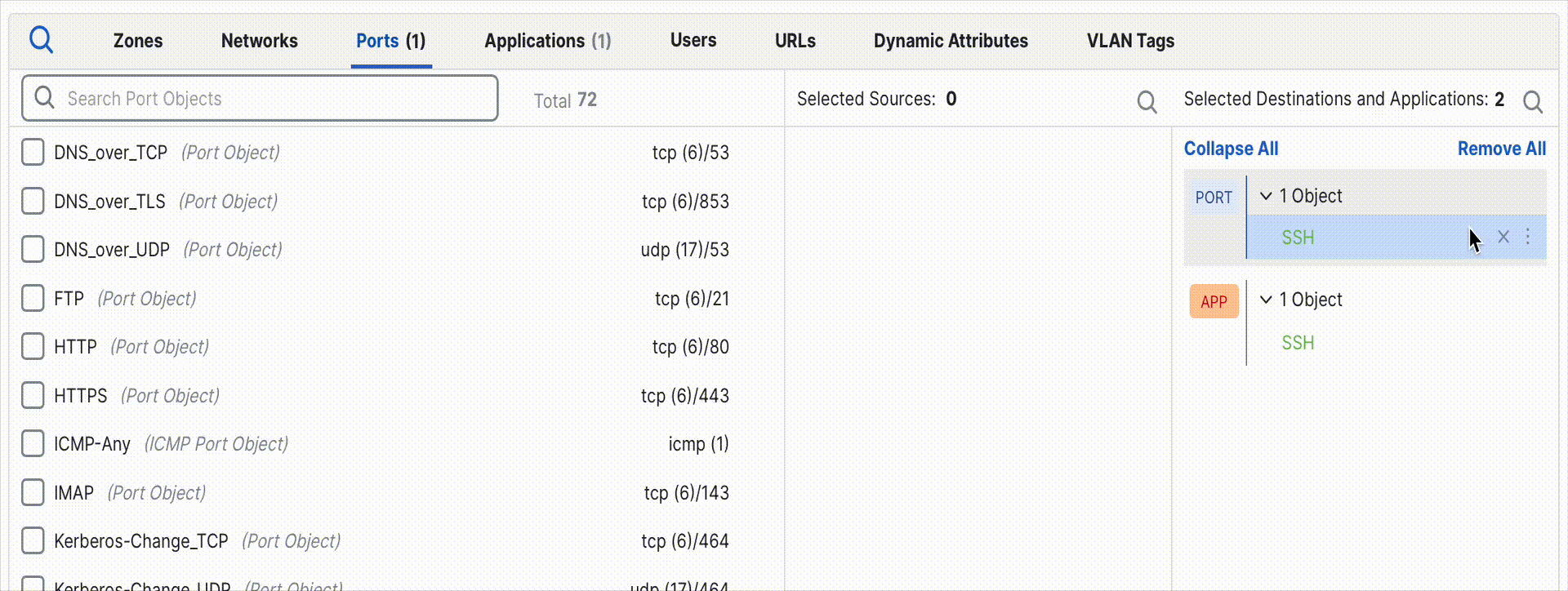Viewport: 1568px width, 591px height.
Task: Click the magnifier icon left of Zones tab
Action: tap(41, 40)
